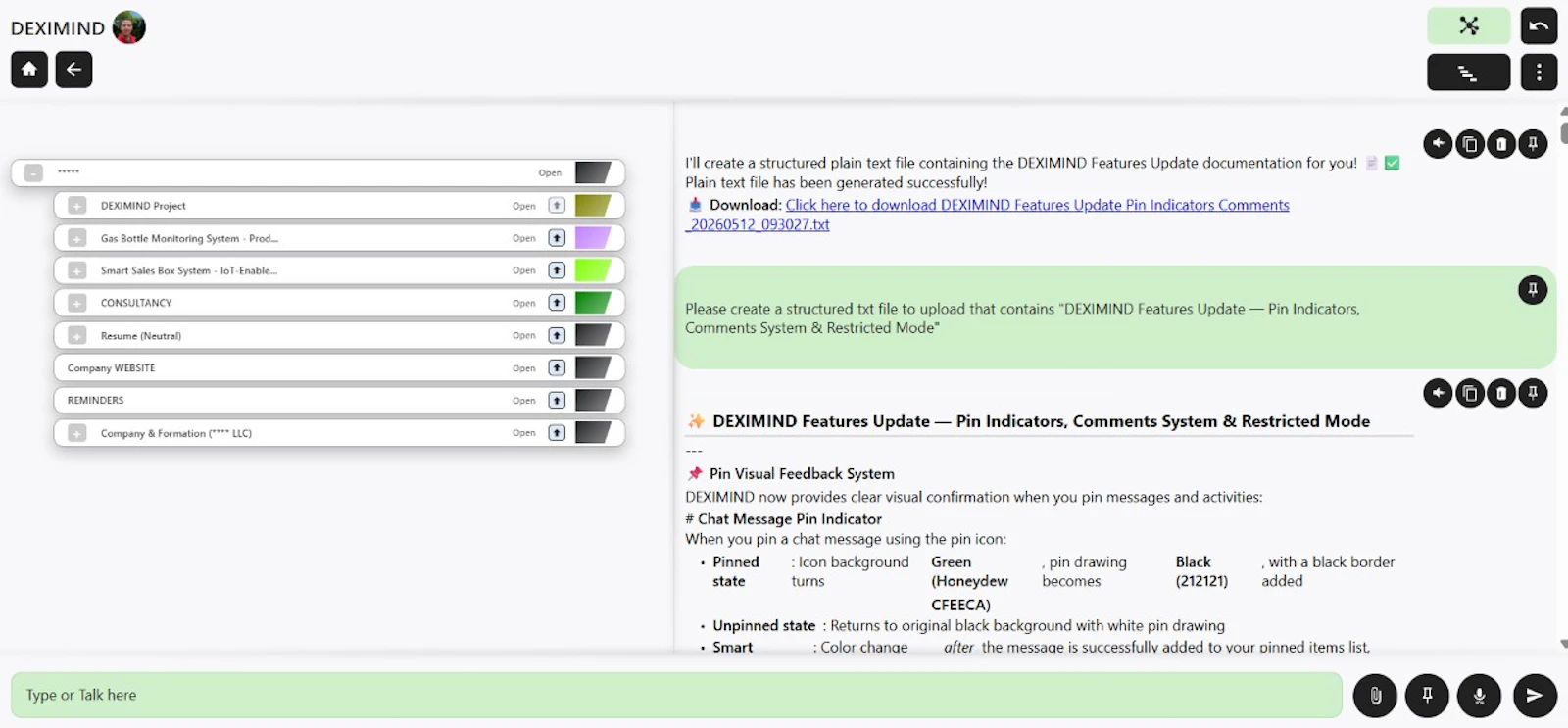Collapse the root ***** node
The image size is (1568, 728).
(x=33, y=172)
